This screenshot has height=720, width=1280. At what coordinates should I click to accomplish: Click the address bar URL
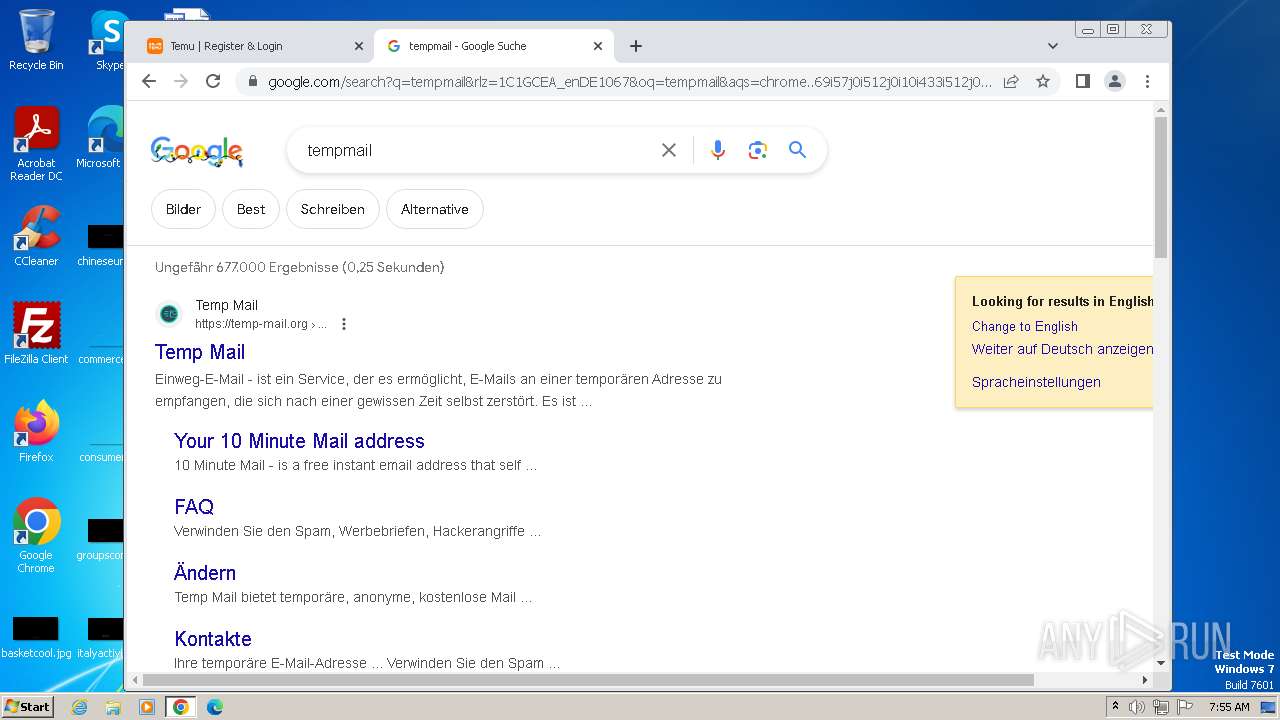click(630, 82)
